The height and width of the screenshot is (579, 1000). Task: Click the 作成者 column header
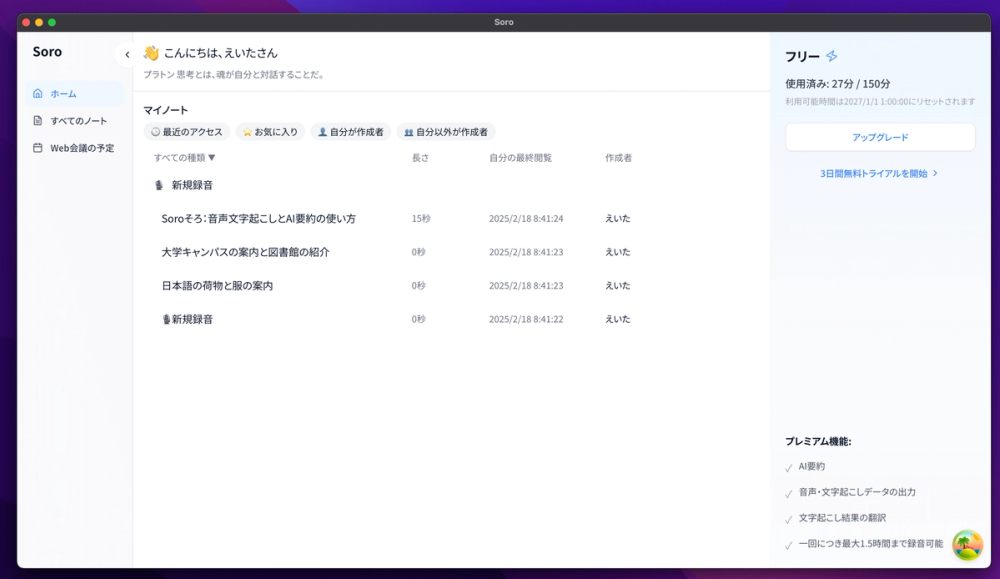tap(618, 158)
